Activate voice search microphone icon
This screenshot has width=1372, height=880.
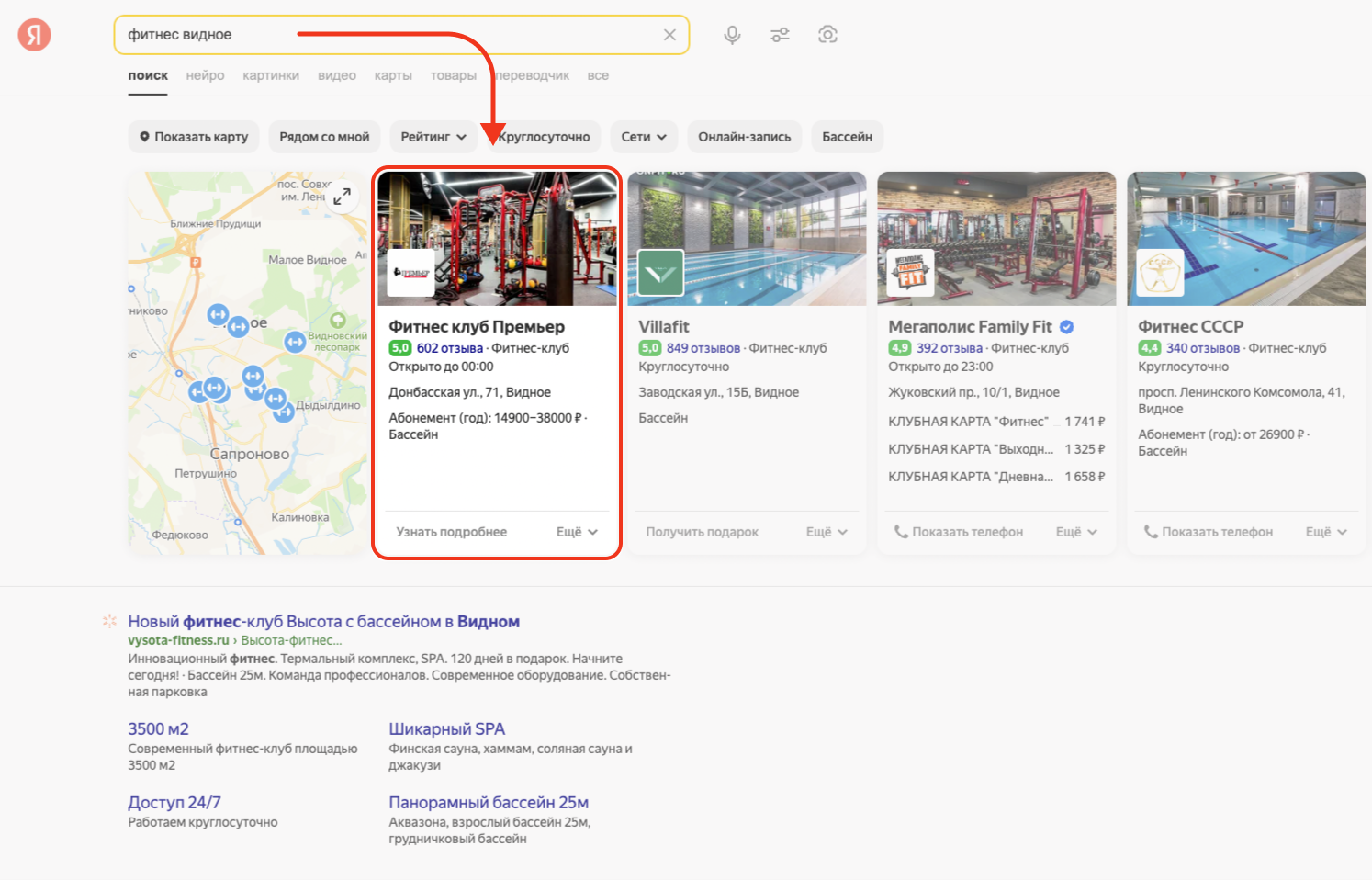pyautogui.click(x=732, y=35)
